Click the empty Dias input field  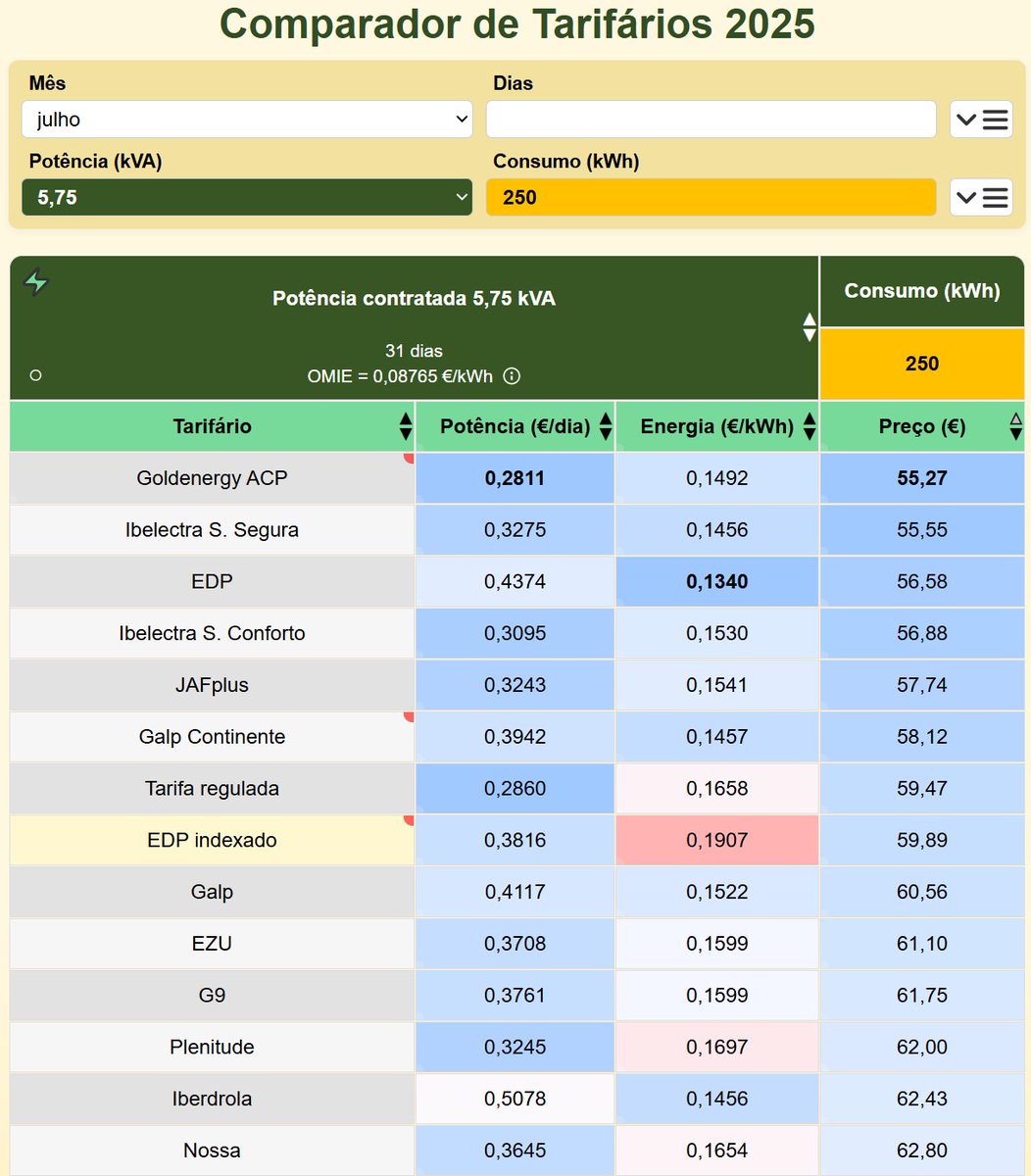point(712,120)
